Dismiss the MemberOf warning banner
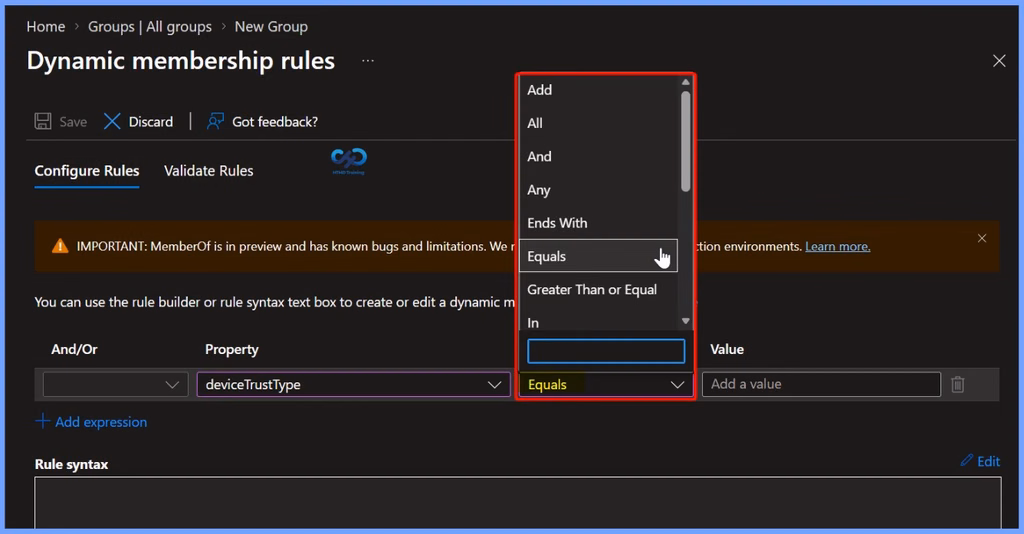 (982, 238)
